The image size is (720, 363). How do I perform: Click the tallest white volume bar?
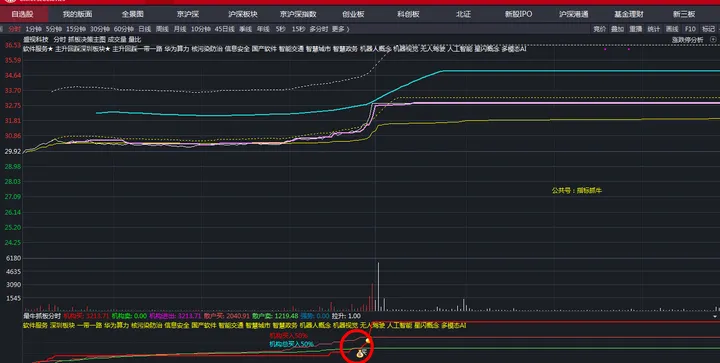coord(378,287)
